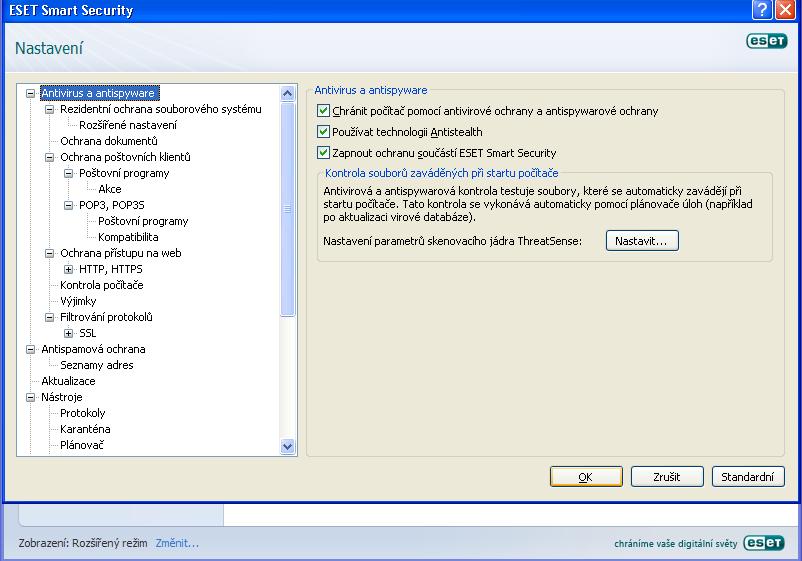This screenshot has height=561, width=802.
Task: Select 'SSL' tree item
Action: click(87, 333)
